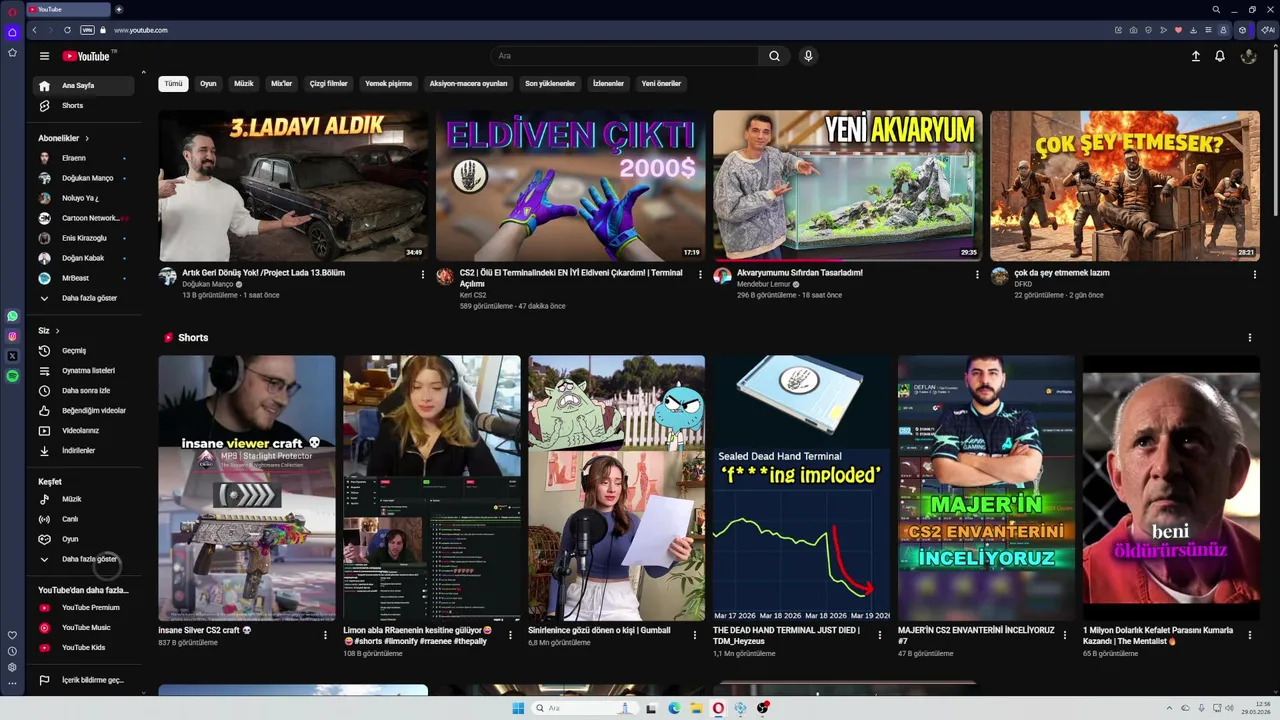Open WhatsApp in the Opera sidebar
The height and width of the screenshot is (720, 1280).
[x=12, y=316]
